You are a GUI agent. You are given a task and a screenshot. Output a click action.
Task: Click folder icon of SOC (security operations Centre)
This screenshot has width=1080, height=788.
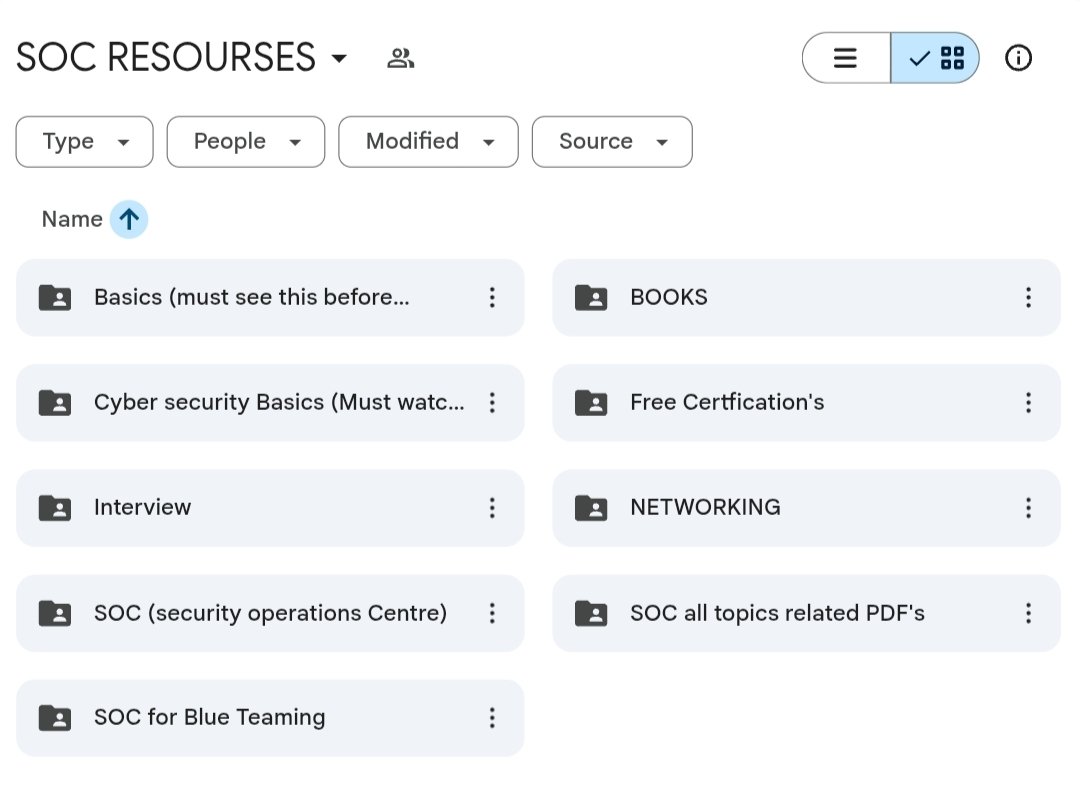pyautogui.click(x=55, y=613)
